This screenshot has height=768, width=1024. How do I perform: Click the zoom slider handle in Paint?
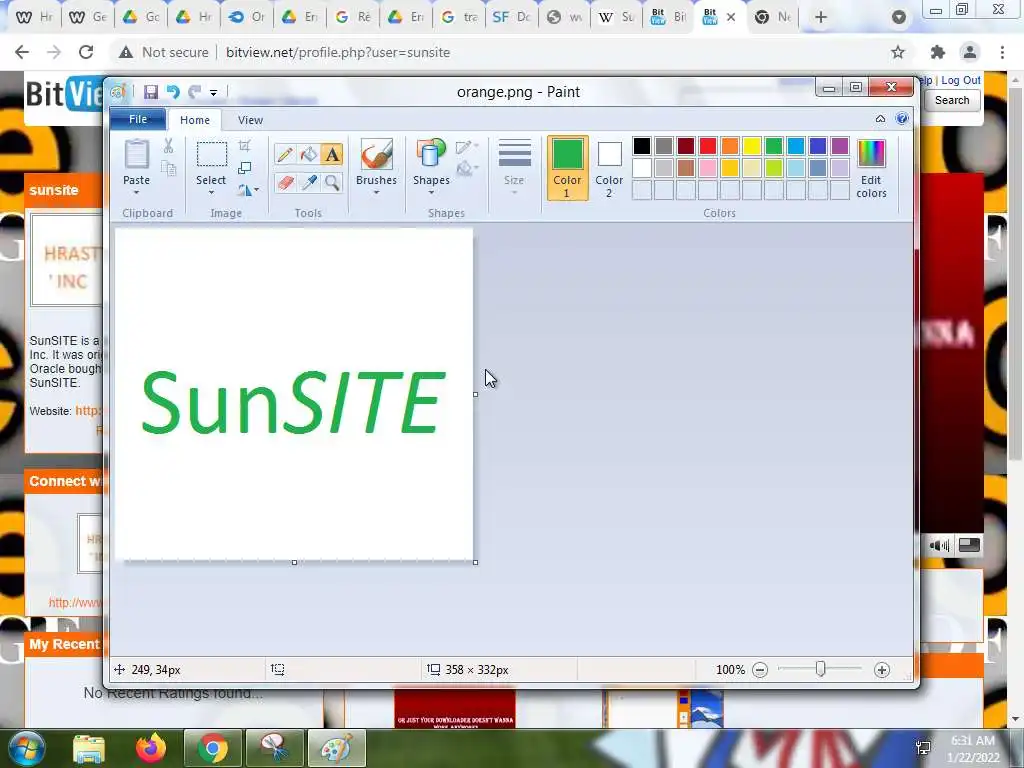[820, 669]
